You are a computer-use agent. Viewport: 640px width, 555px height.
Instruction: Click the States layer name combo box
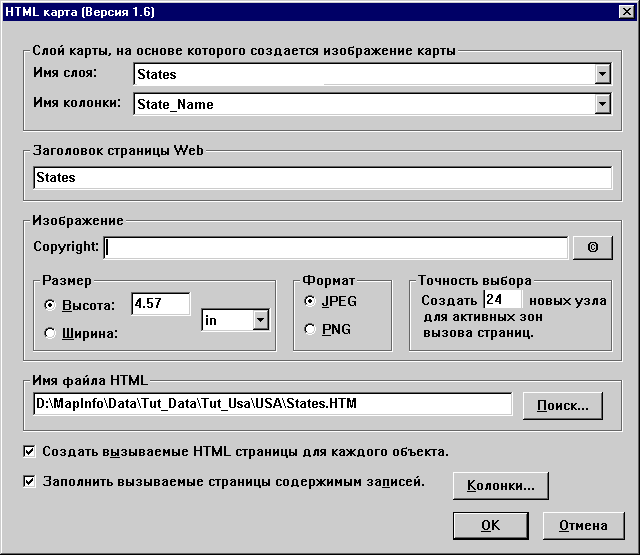pyautogui.click(x=372, y=74)
